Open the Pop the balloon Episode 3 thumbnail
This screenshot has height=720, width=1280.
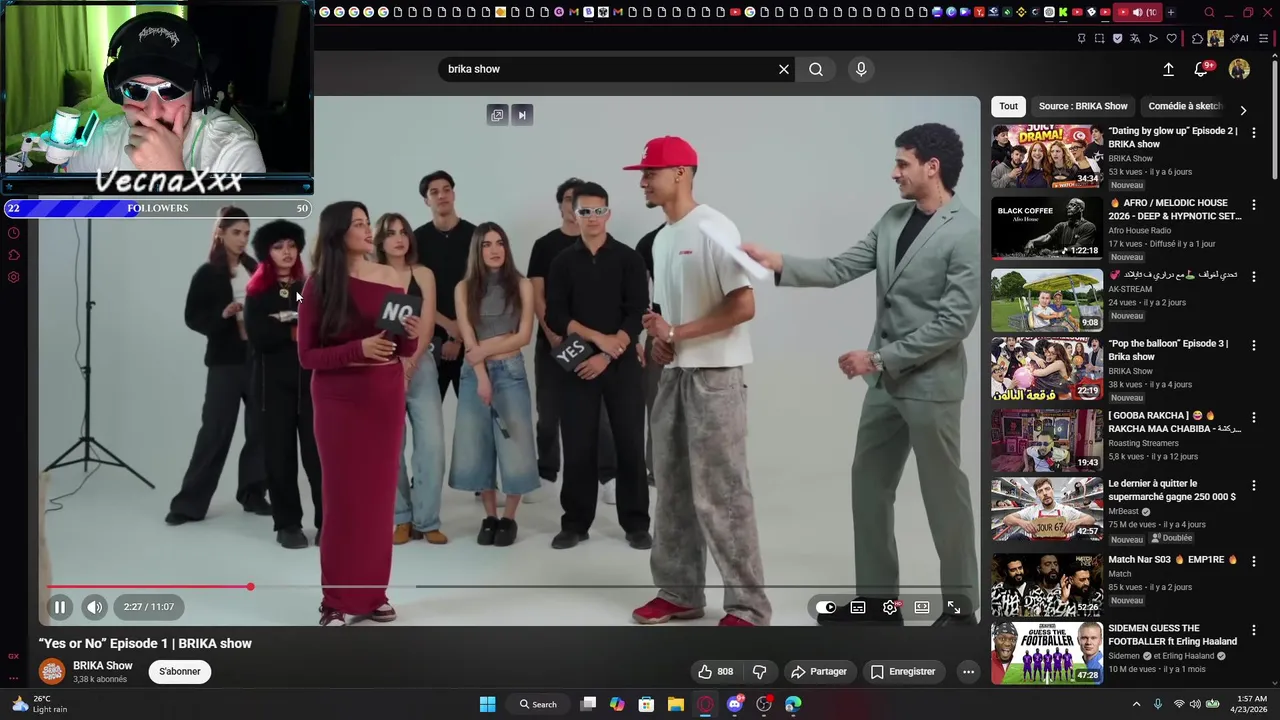[x=1047, y=369]
